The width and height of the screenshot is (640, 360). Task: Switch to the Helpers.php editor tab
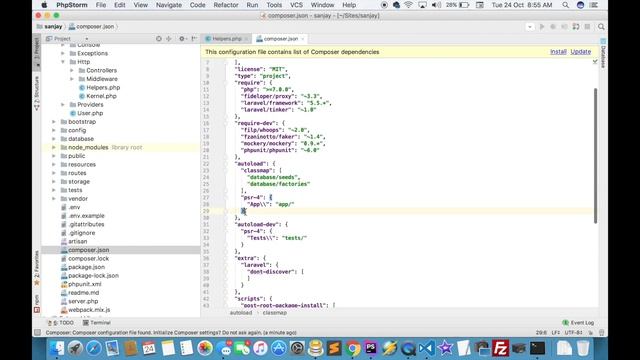click(x=227, y=39)
